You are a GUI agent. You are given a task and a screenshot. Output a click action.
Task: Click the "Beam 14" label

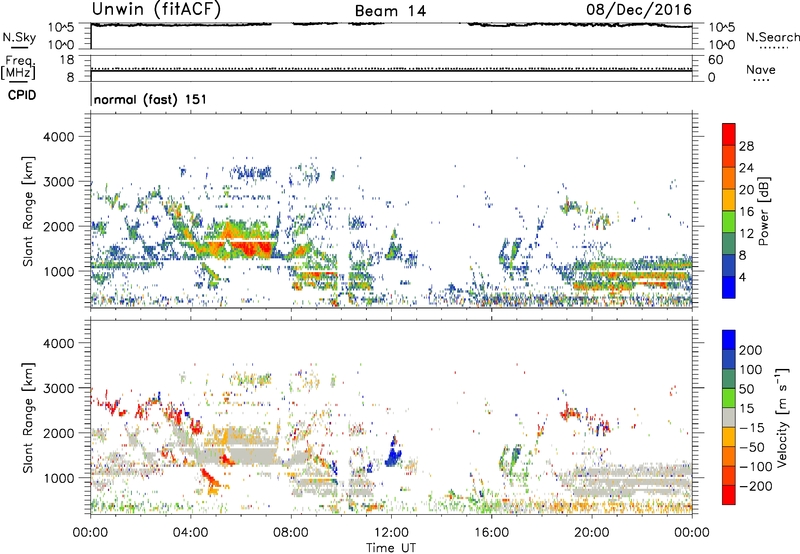point(390,11)
